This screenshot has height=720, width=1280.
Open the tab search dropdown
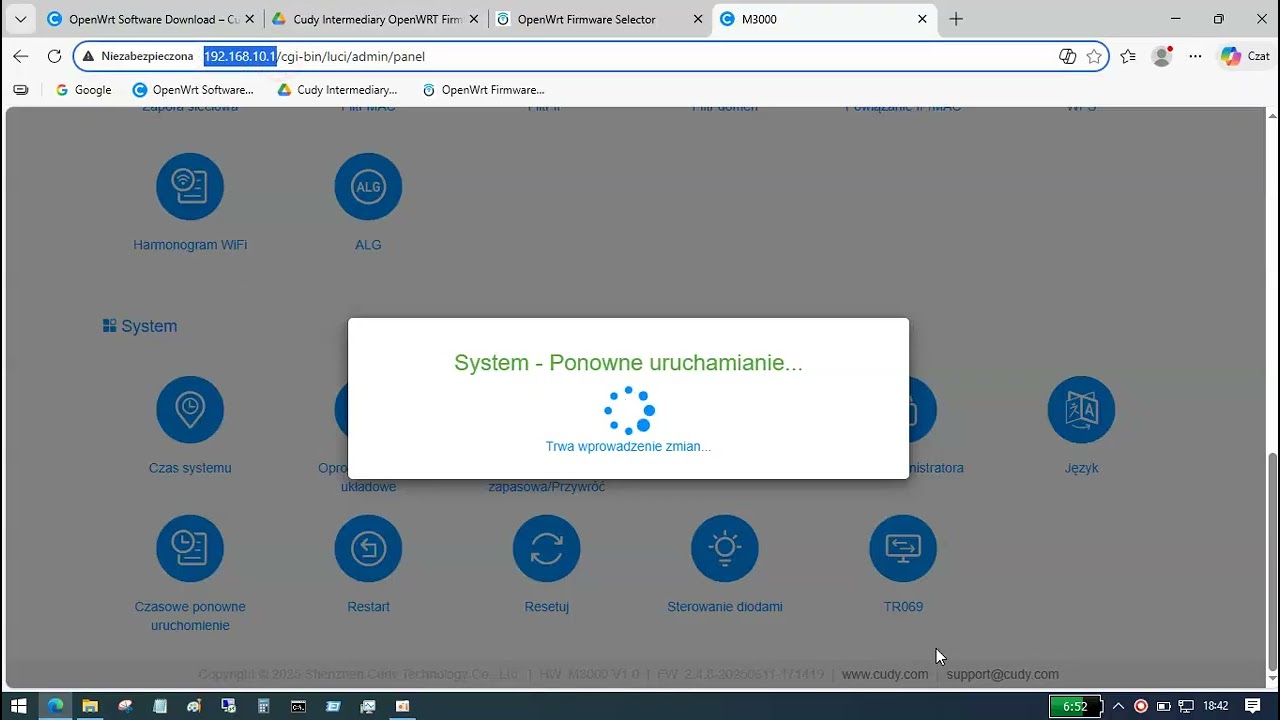pyautogui.click(x=20, y=19)
